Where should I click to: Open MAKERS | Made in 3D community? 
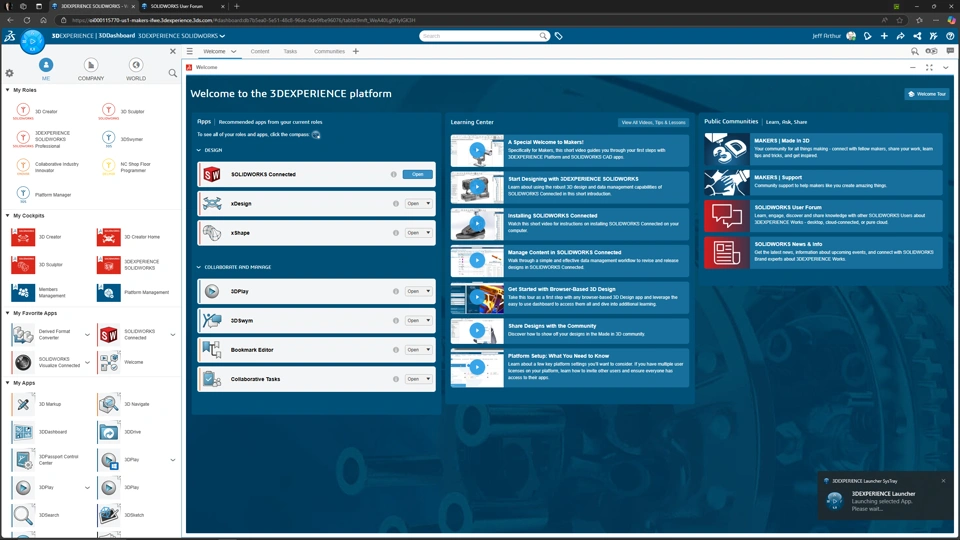[823, 149]
